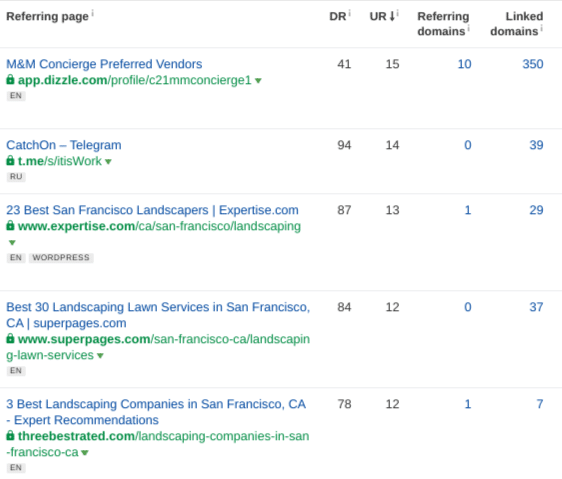Expand dropdown arrow after t.me/s/itisWork
This screenshot has height=479, width=562.
click(108, 162)
